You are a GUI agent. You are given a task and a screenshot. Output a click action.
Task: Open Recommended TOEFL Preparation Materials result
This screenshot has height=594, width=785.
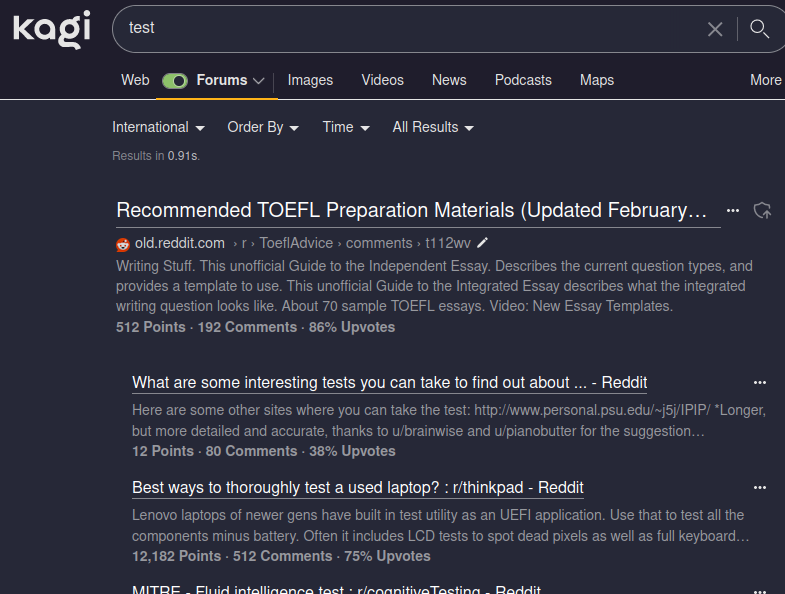tap(412, 211)
